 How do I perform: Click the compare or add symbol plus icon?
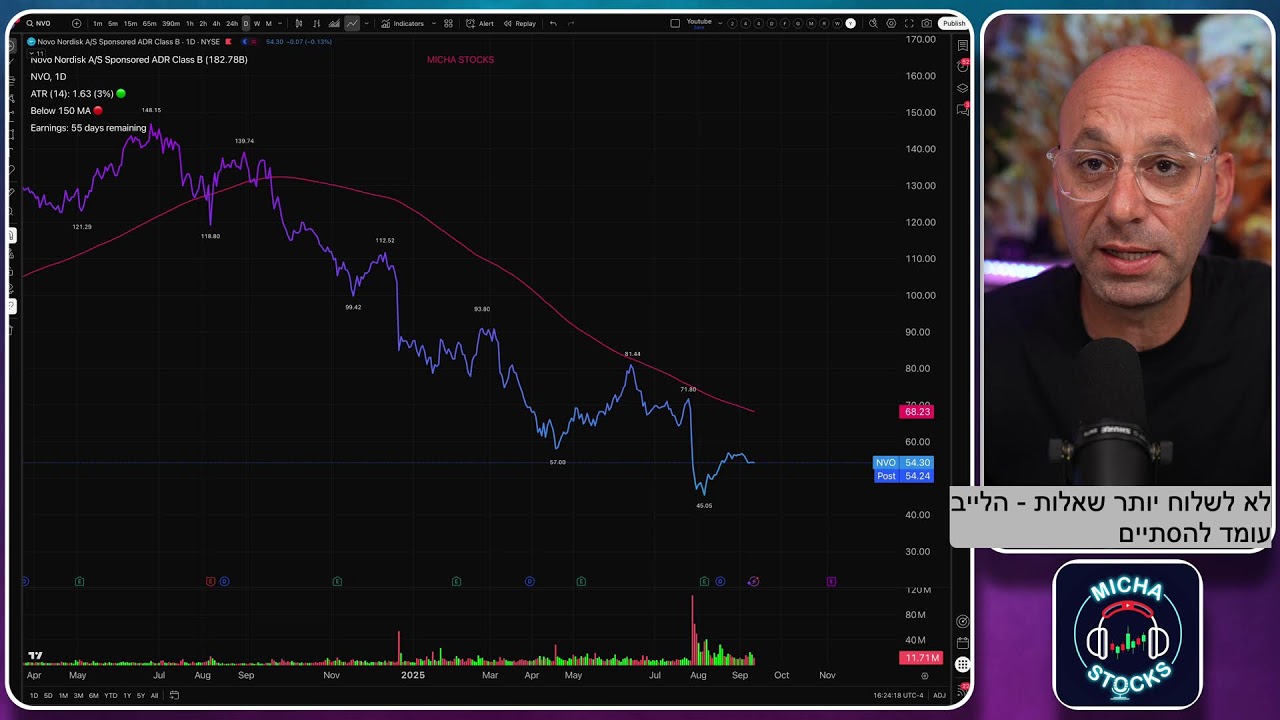76,23
